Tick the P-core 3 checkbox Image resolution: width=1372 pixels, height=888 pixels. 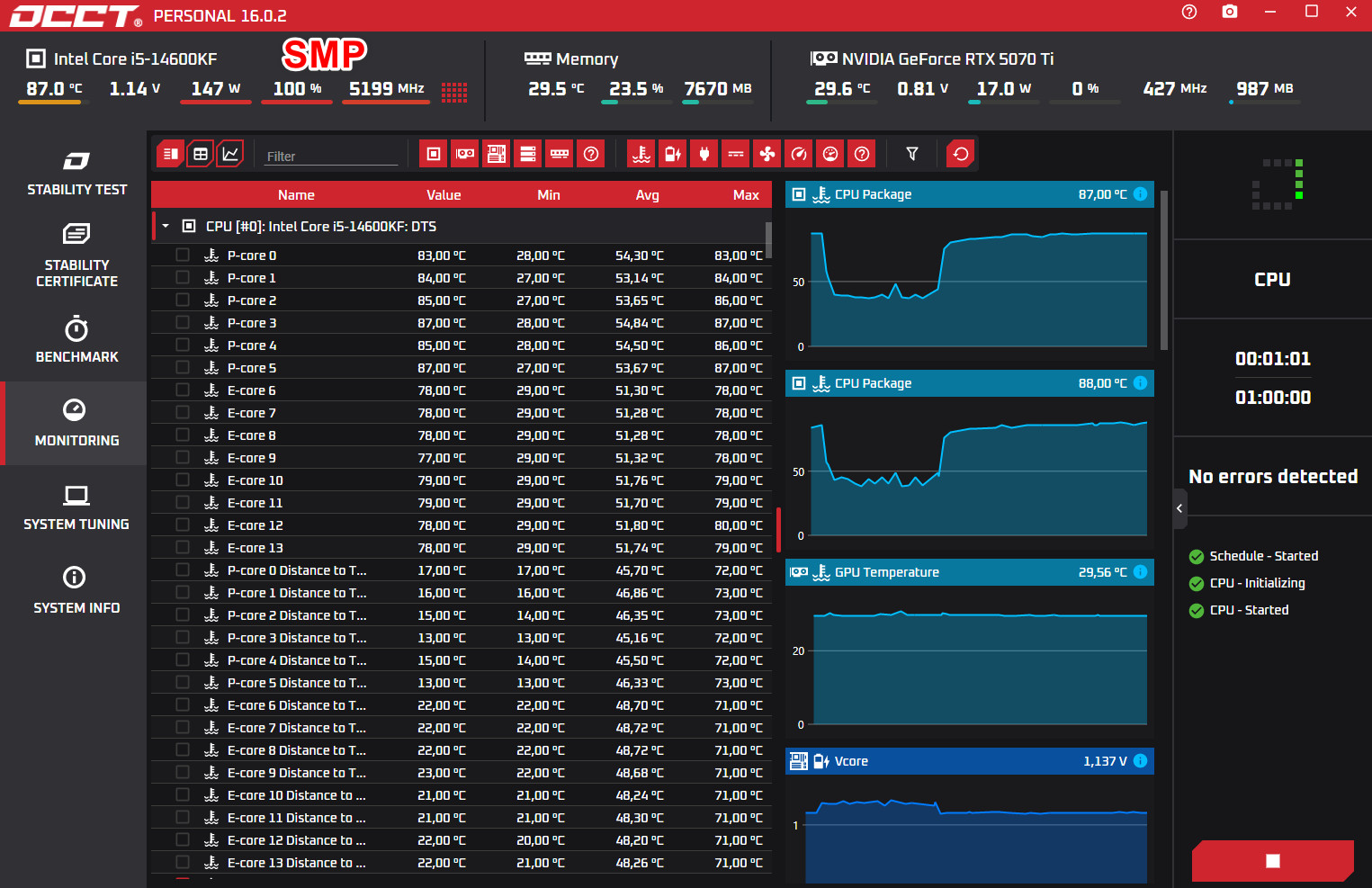click(x=183, y=322)
